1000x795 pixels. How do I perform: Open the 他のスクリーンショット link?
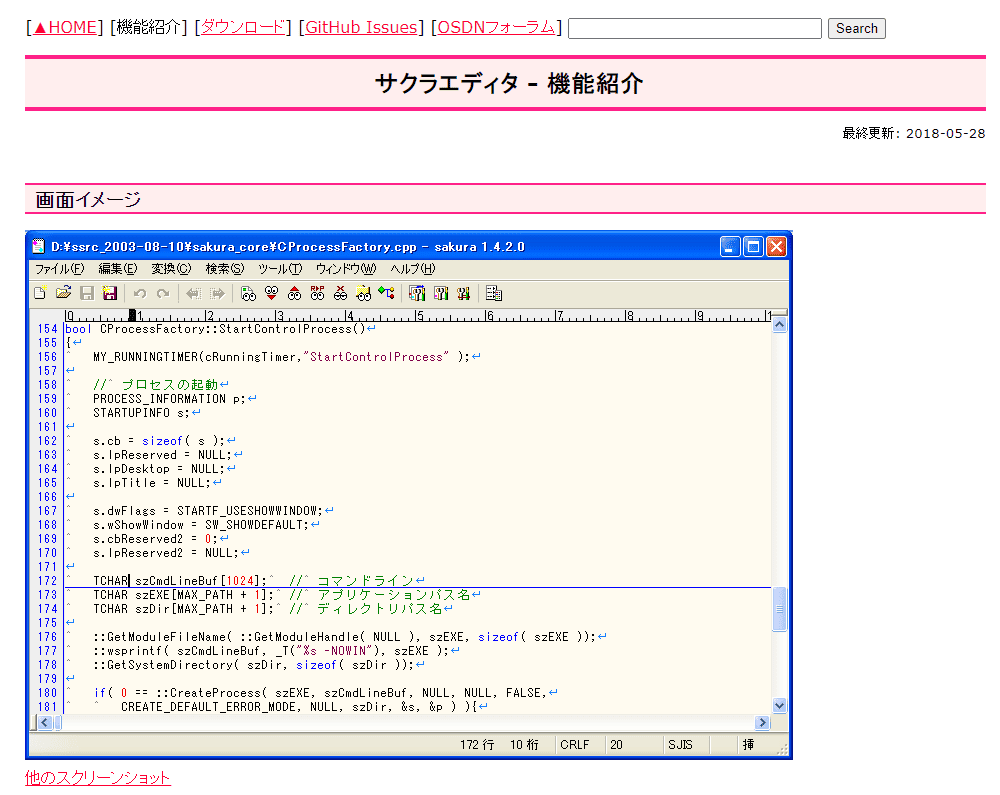(x=98, y=778)
